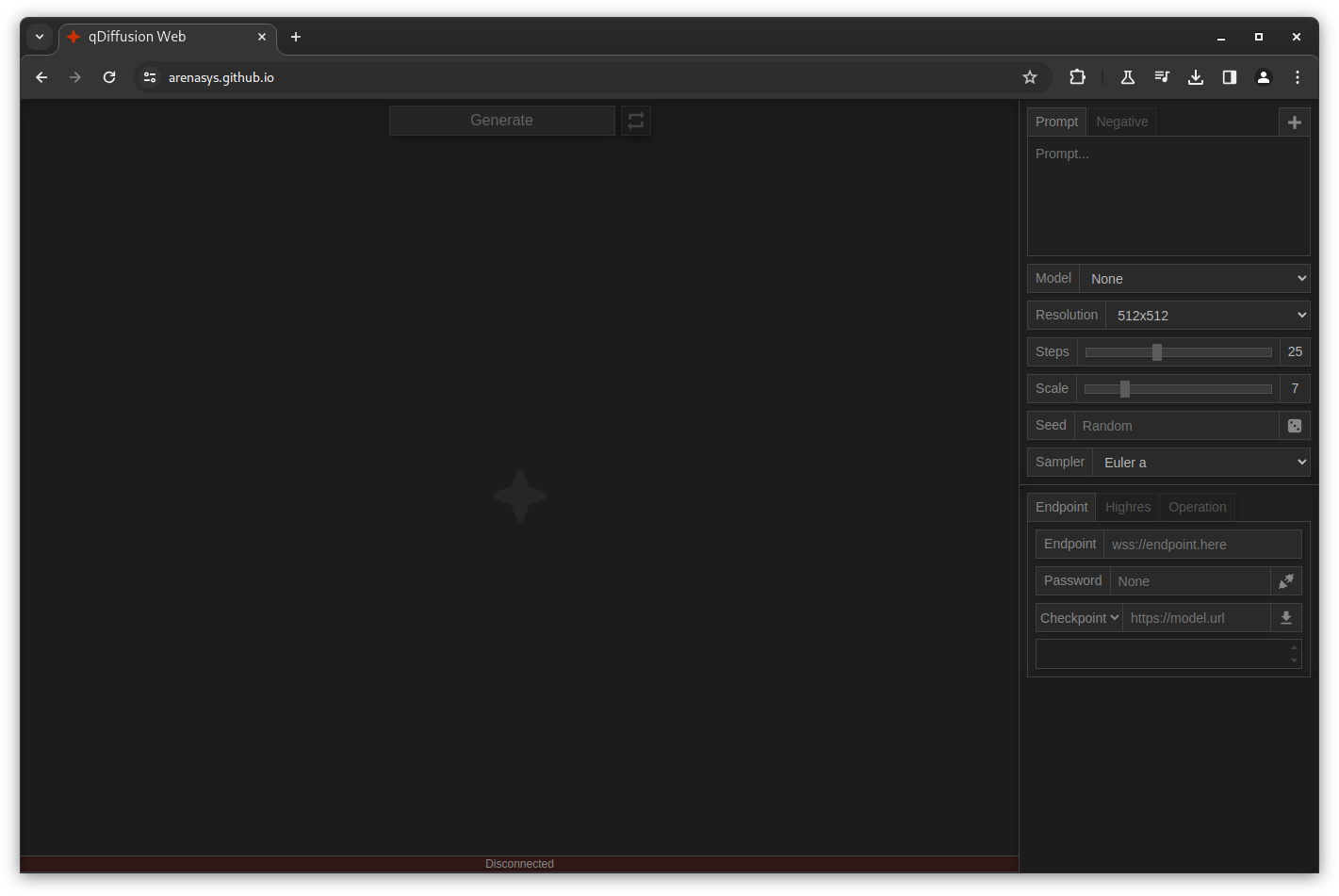Viewport: 1339px width, 896px height.
Task: Click the Steps label
Action: point(1053,352)
